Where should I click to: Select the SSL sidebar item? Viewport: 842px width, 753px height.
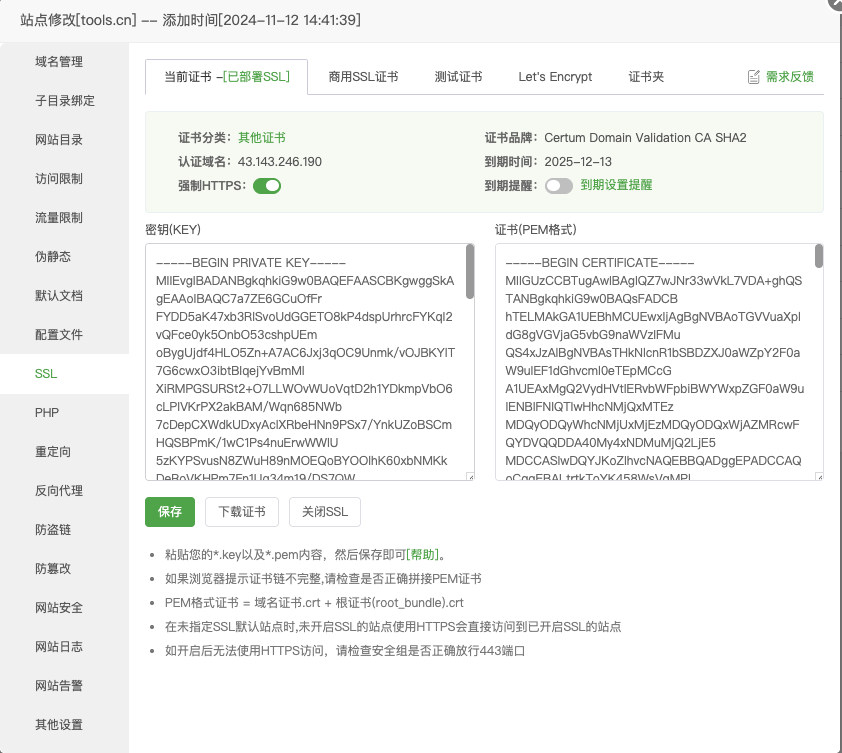point(64,374)
